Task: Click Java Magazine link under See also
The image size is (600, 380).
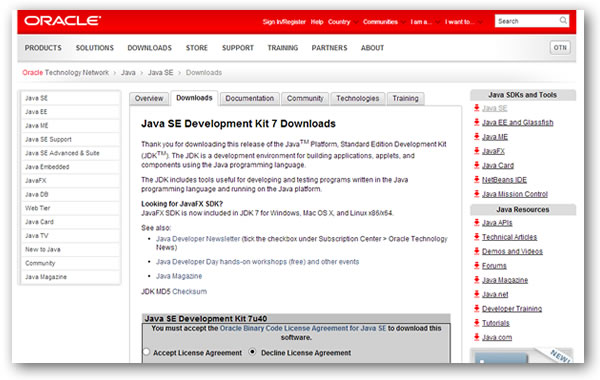Action: click(x=179, y=276)
